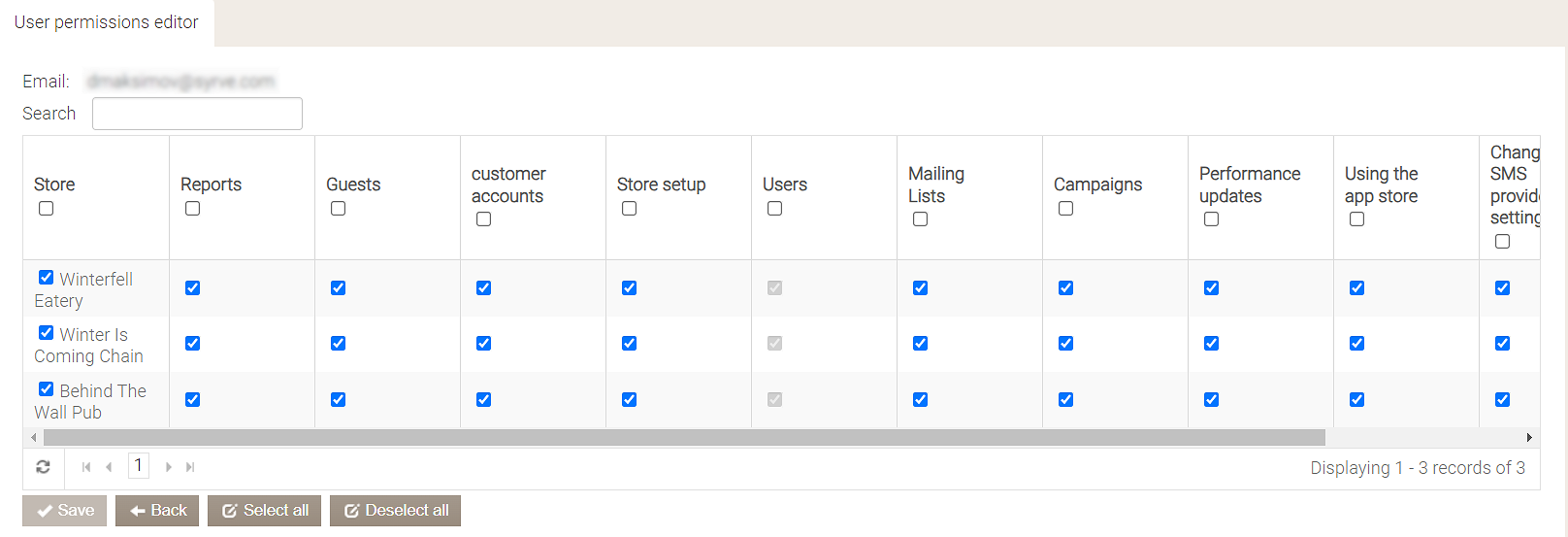Click the Select all button

click(x=264, y=511)
